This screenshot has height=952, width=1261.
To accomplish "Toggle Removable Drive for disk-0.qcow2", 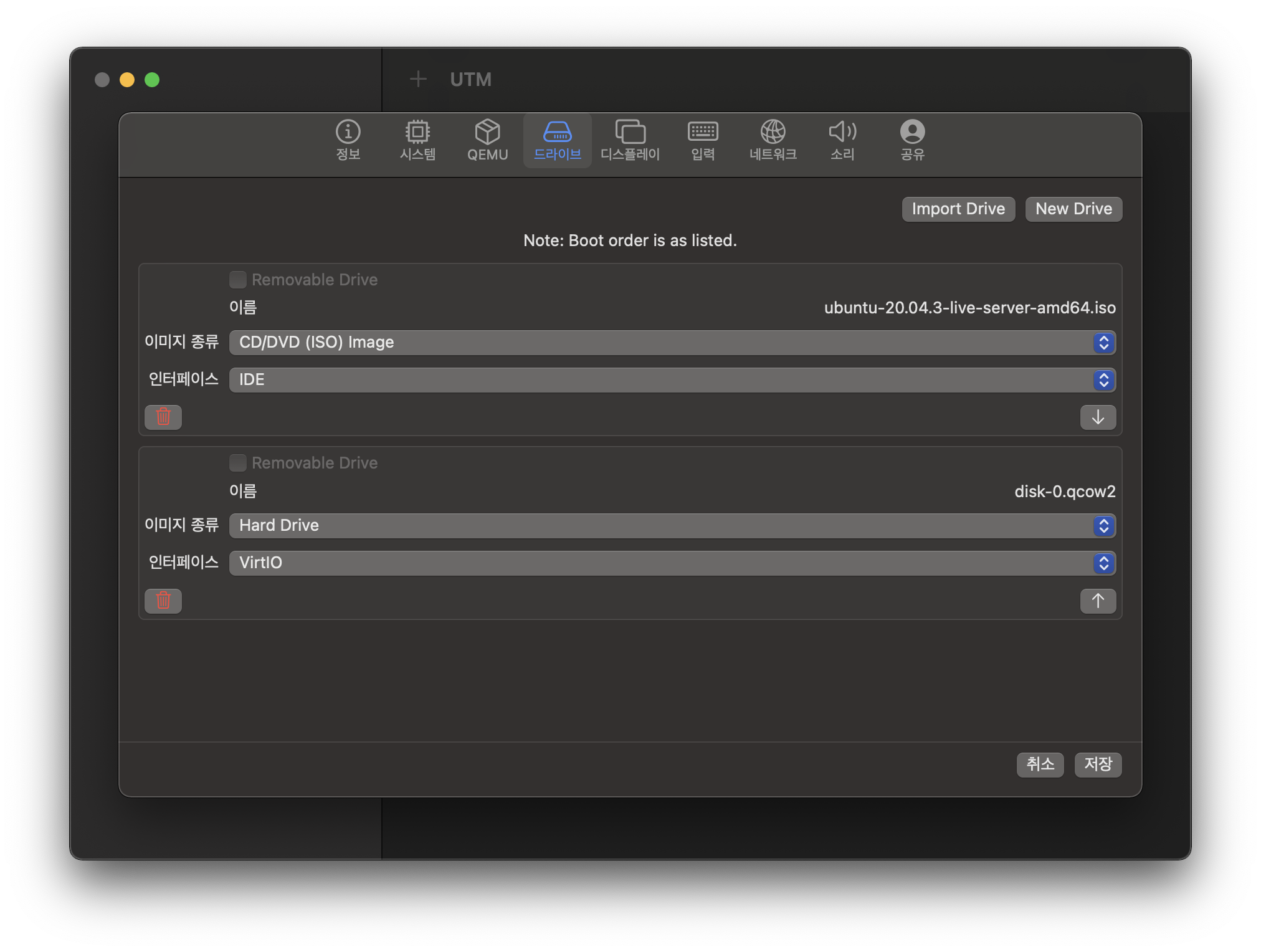I will tap(238, 463).
